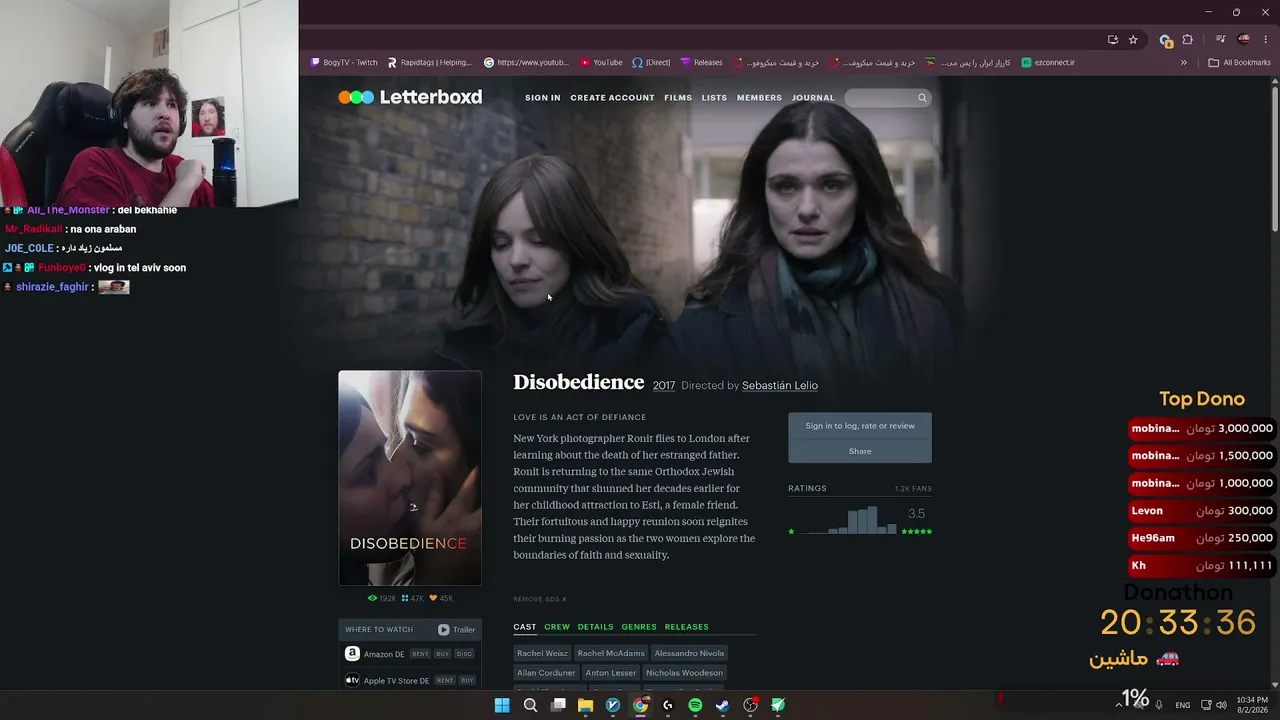
Task: Click cast member Allan Corduner
Action: pos(546,673)
